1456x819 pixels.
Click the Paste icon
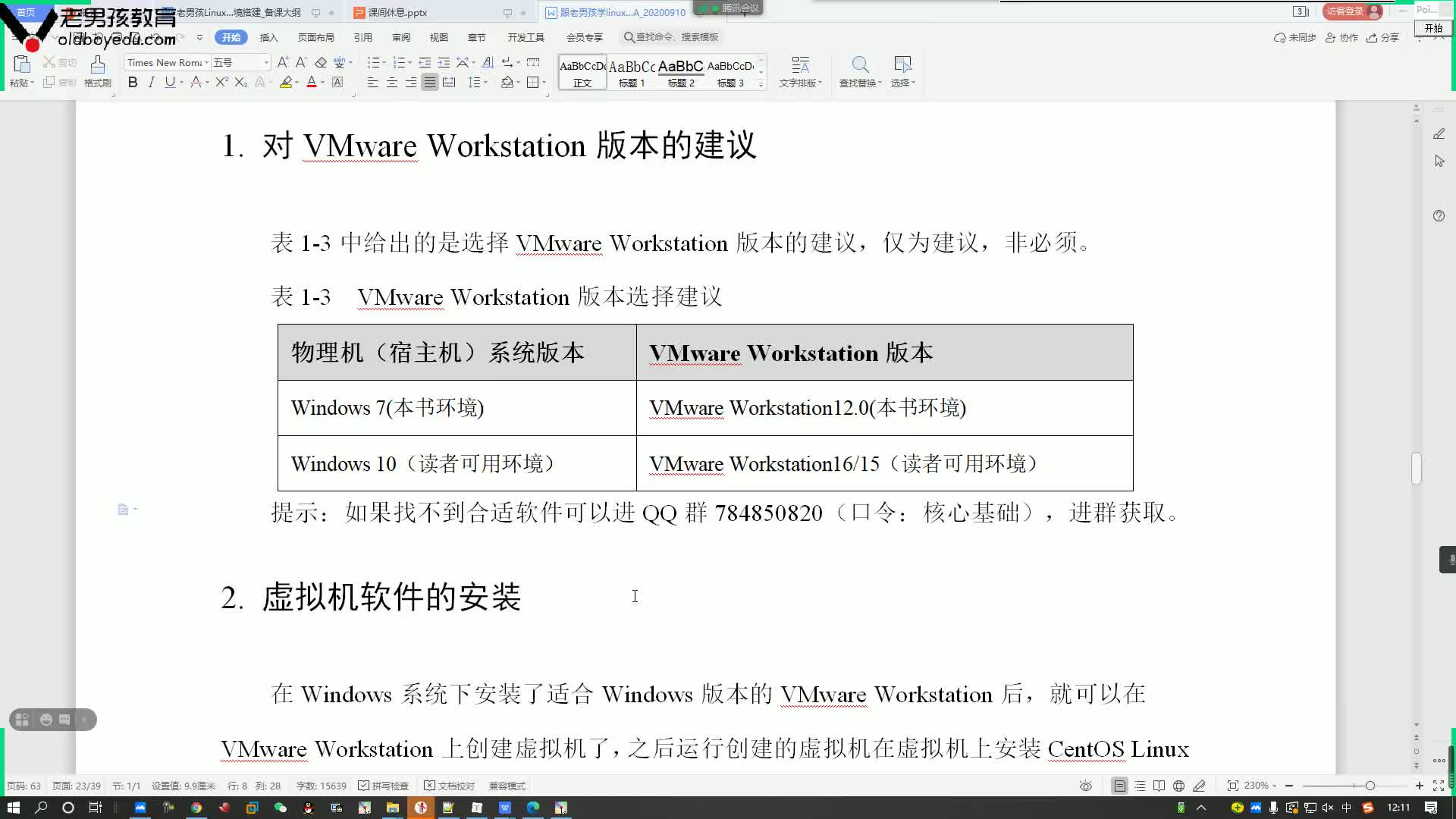click(x=21, y=64)
